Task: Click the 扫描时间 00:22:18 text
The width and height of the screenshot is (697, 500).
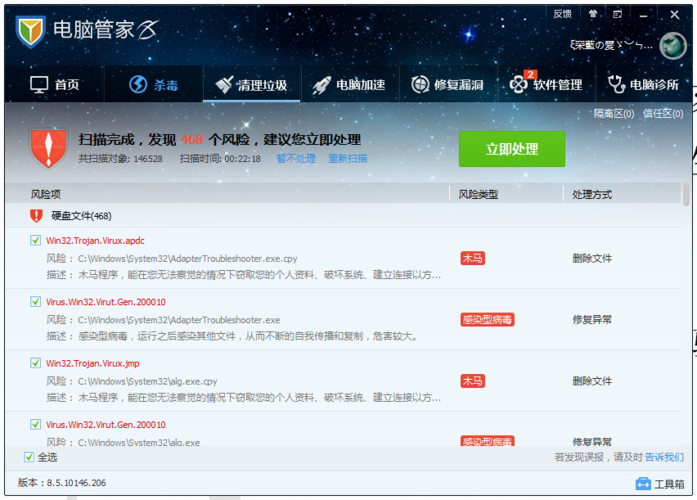Action: click(x=220, y=159)
